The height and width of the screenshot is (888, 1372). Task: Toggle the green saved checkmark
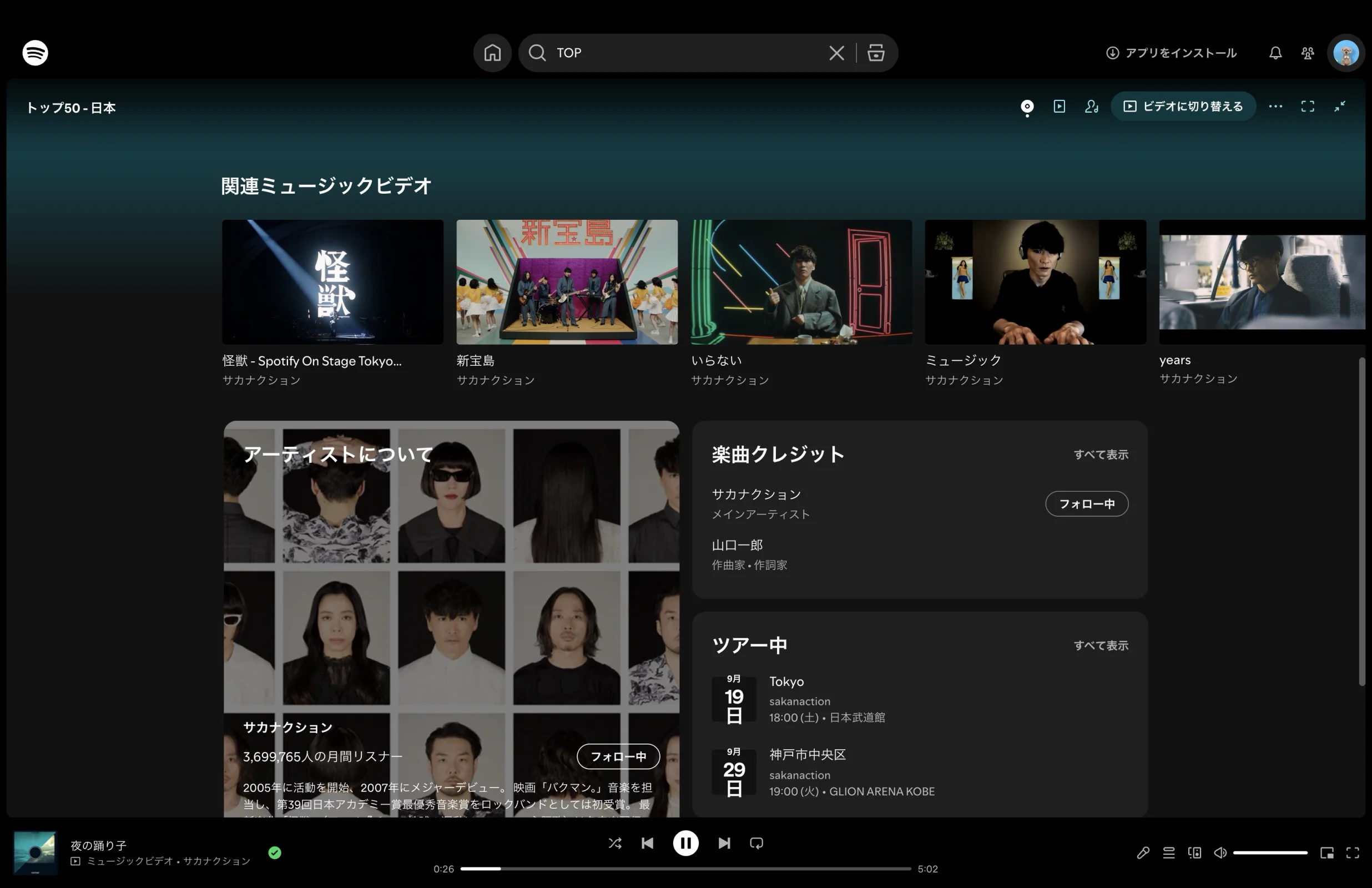coord(275,852)
